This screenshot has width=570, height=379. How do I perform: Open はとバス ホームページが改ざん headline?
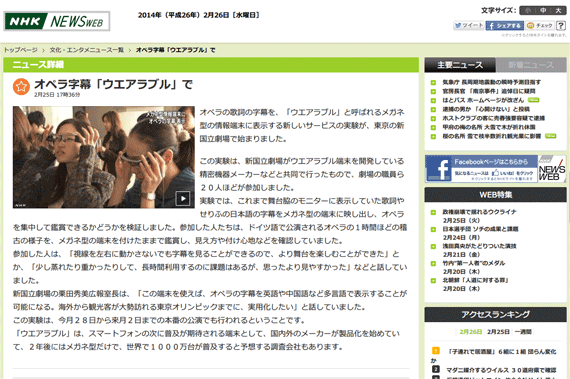tap(483, 100)
